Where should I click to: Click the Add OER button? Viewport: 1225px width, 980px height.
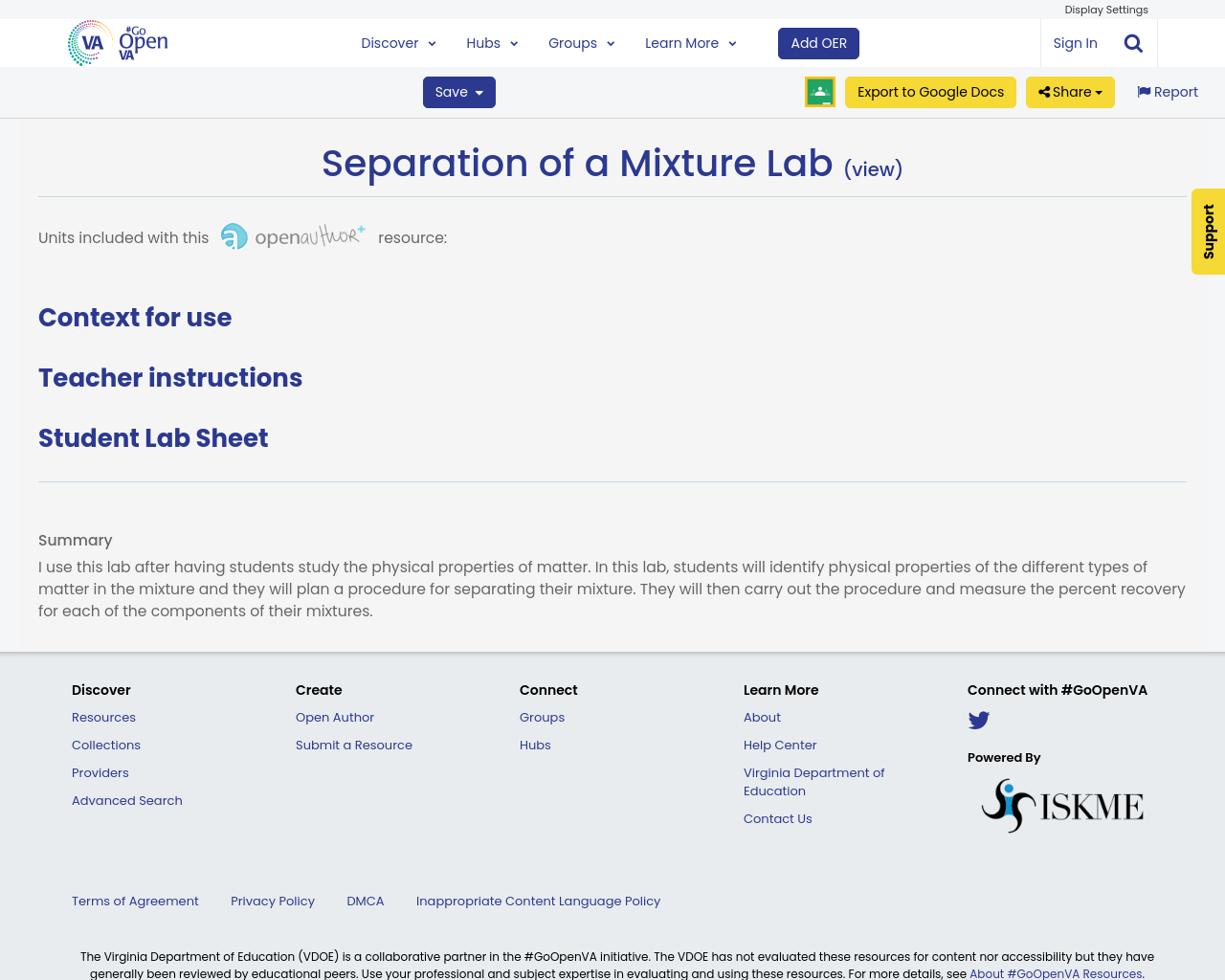coord(818,42)
